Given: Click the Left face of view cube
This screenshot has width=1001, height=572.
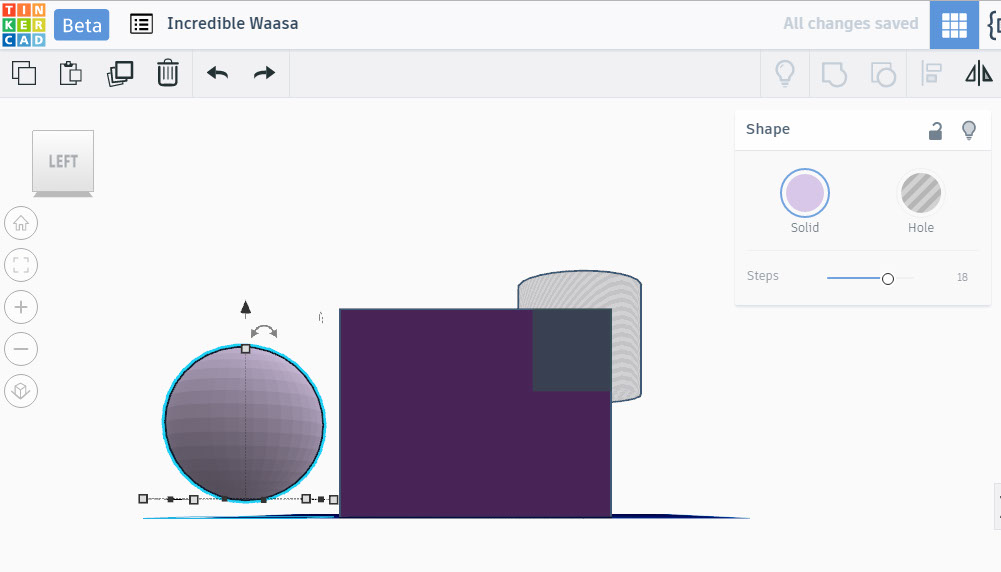Looking at the screenshot, I should (63, 160).
